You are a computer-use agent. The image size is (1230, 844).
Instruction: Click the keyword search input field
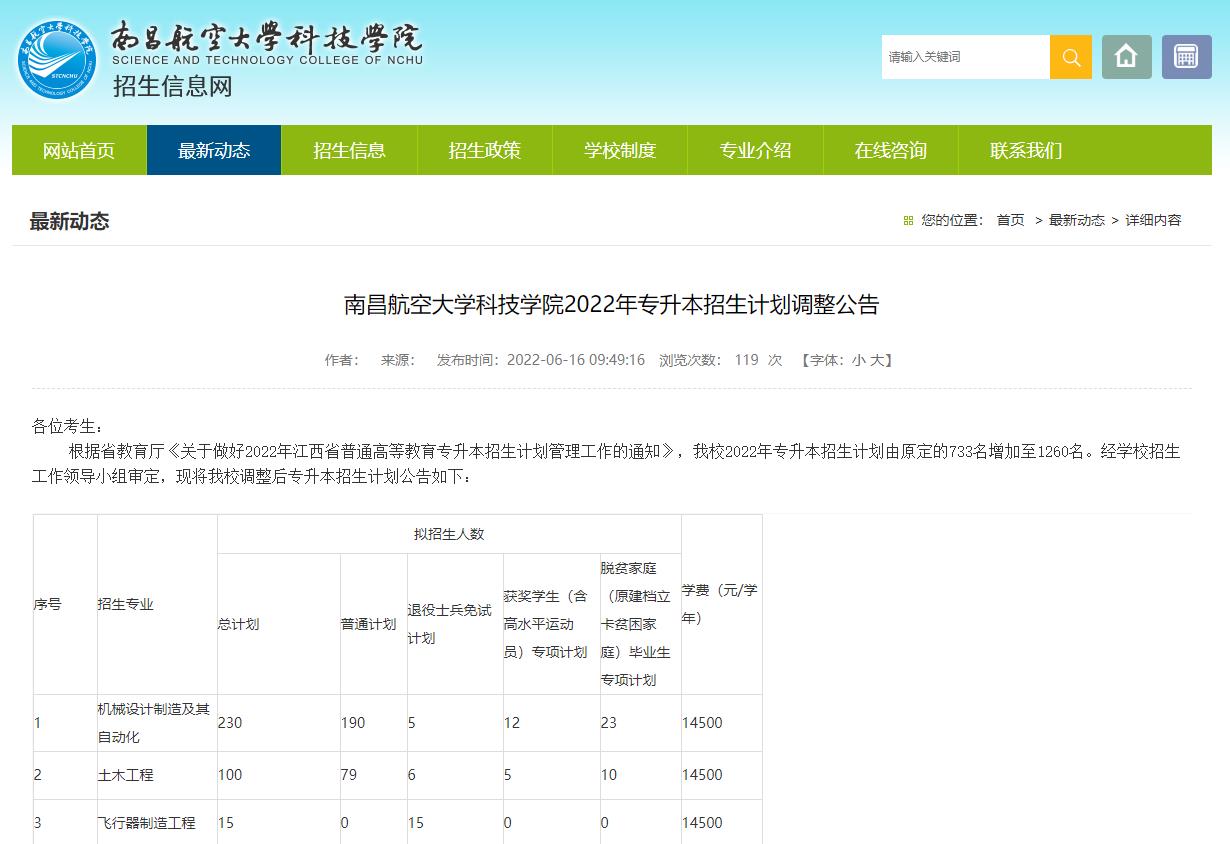pos(966,57)
